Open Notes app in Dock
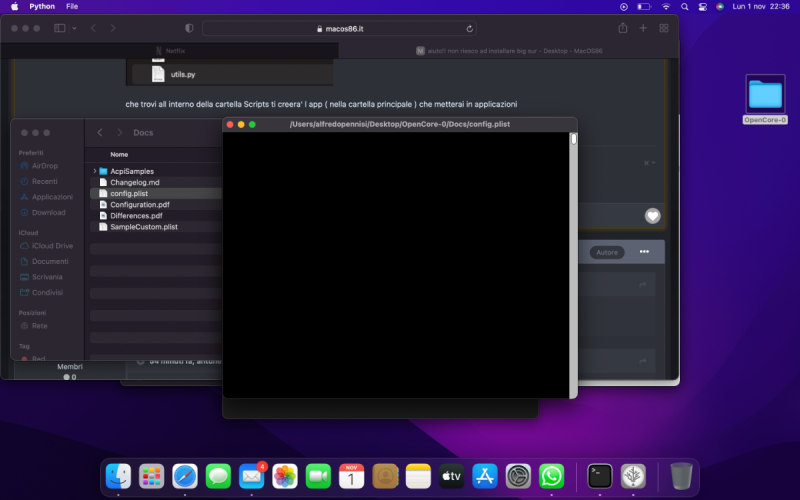Screen dimensions: 800x500 click(x=418, y=476)
